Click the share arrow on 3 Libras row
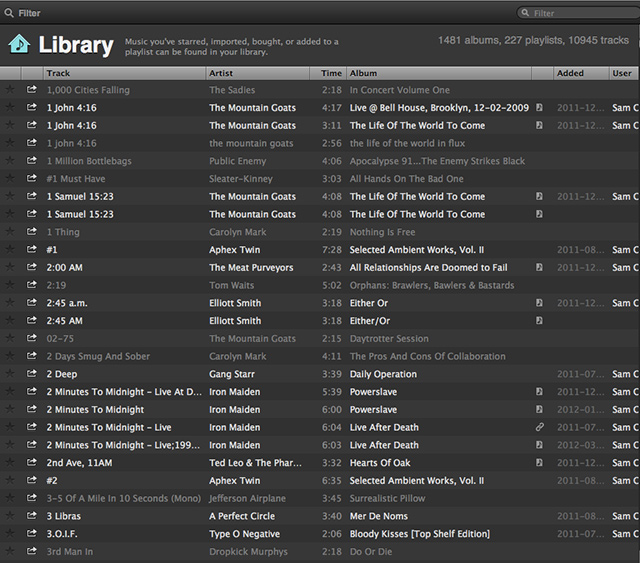This screenshot has height=563, width=640. pos(32,516)
